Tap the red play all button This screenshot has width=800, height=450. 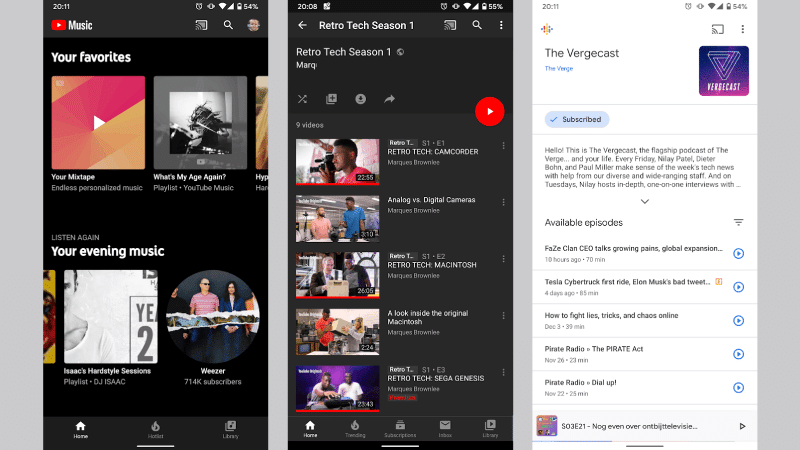490,111
